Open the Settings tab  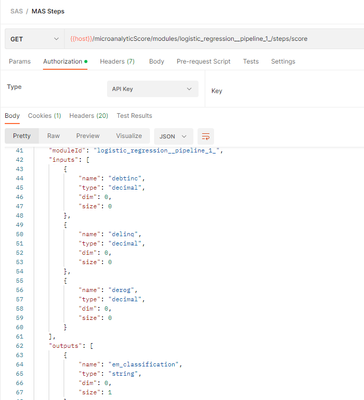[x=283, y=61]
